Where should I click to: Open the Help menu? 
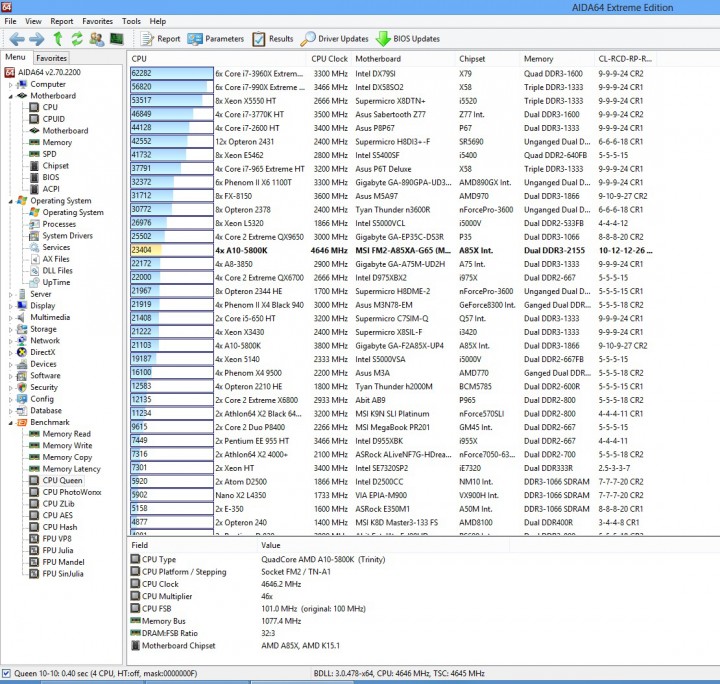[158, 21]
